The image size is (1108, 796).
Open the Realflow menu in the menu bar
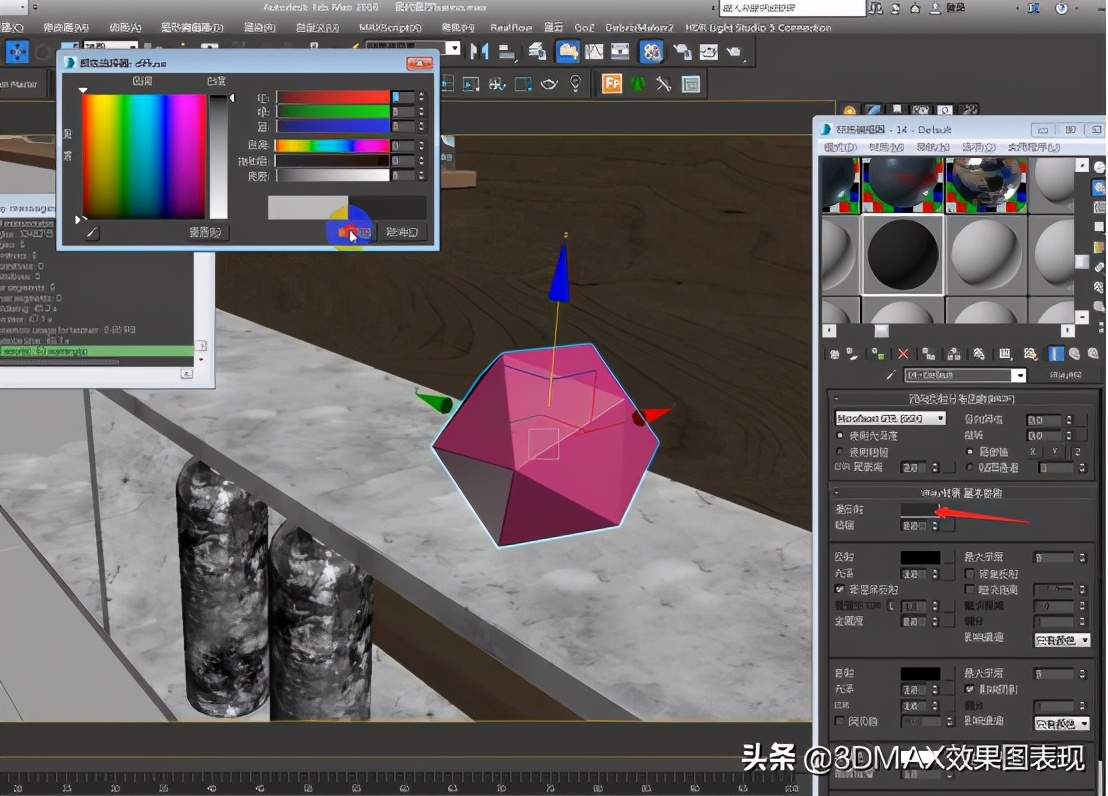(513, 28)
